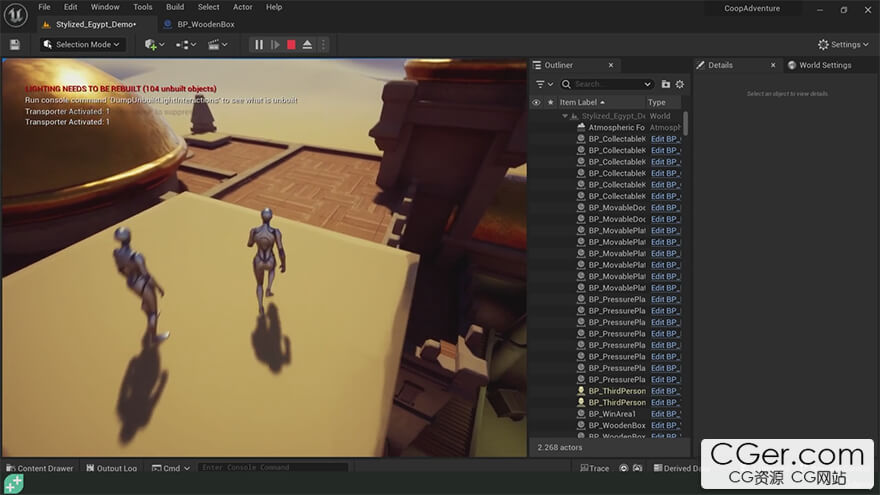Select the first BP_ThirdPerson character row

pos(606,391)
